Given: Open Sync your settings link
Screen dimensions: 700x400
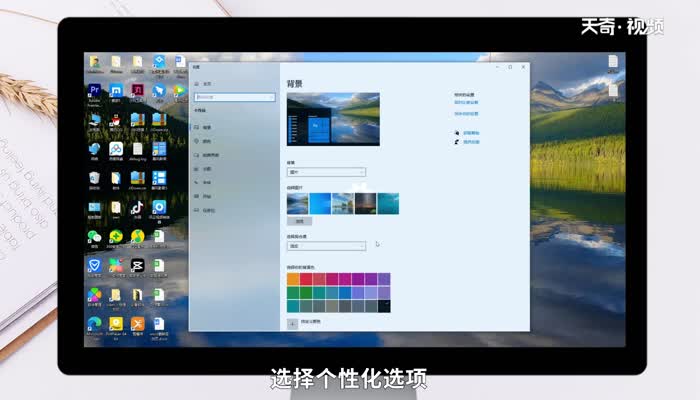Looking at the screenshot, I should pyautogui.click(x=466, y=114).
